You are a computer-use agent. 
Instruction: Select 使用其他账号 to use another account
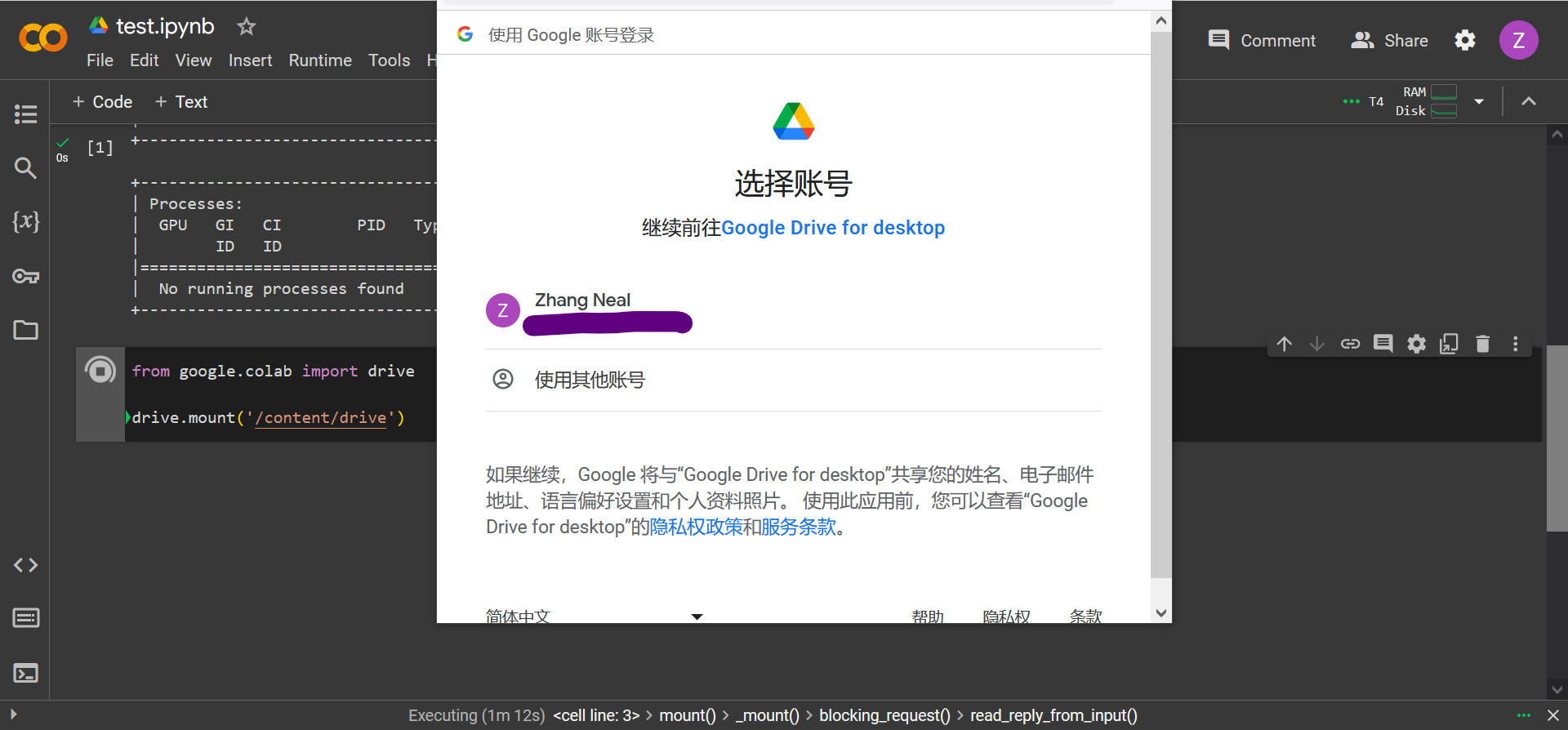pyautogui.click(x=589, y=380)
